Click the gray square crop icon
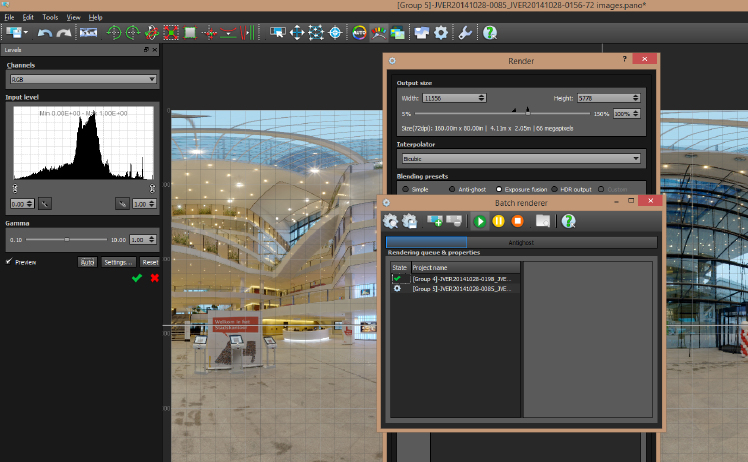748x462 pixels. pyautogui.click(x=190, y=33)
